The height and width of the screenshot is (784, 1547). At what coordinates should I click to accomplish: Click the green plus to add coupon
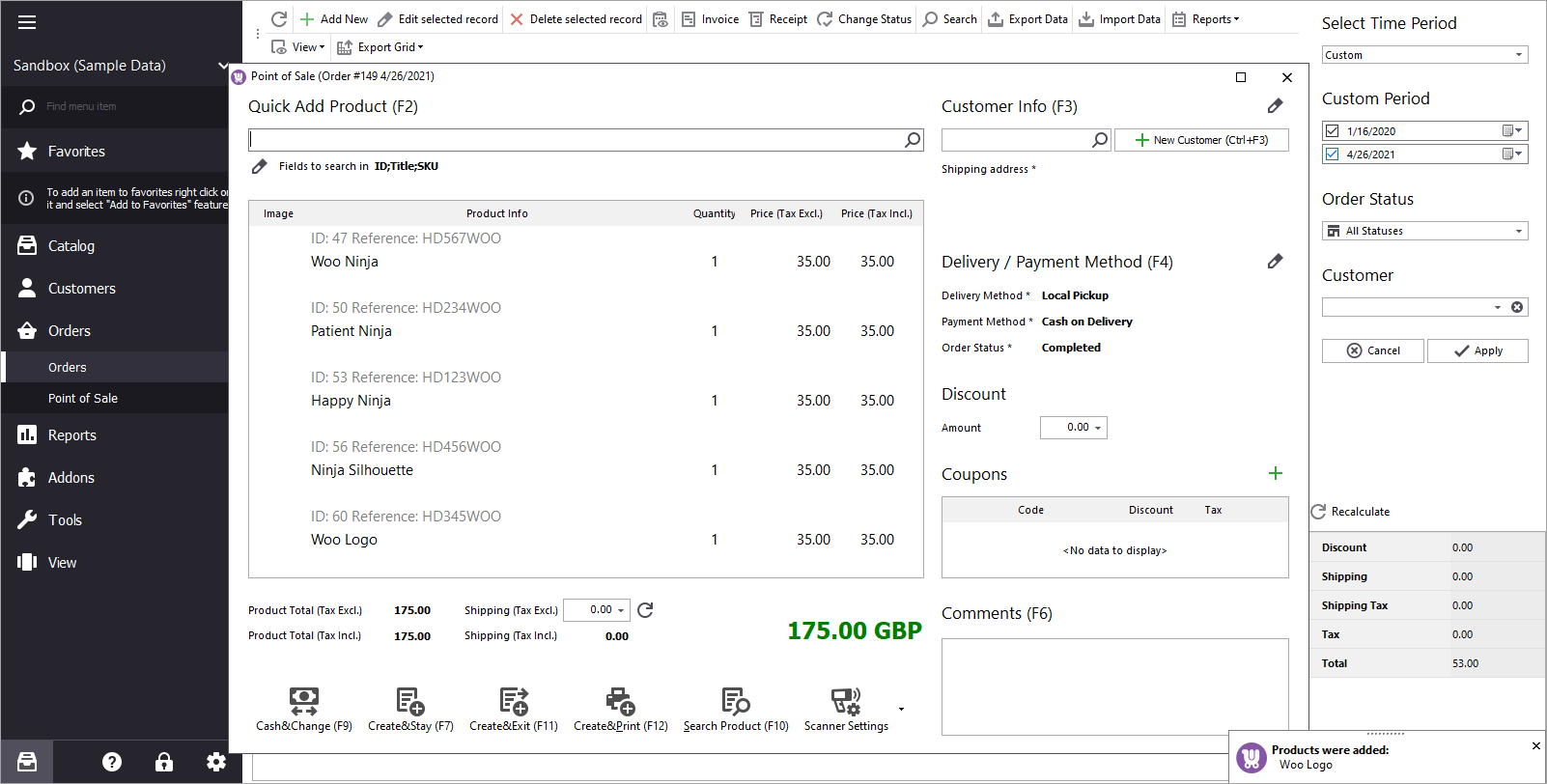click(x=1275, y=473)
